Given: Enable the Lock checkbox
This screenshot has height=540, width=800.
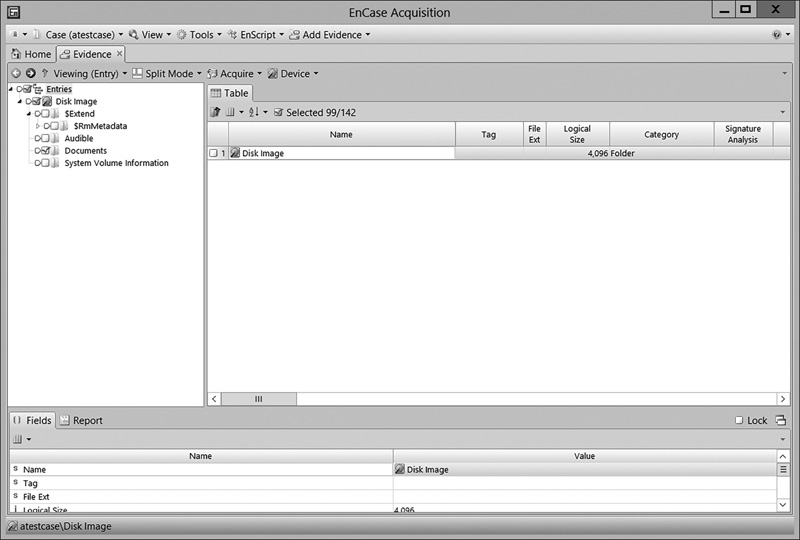Looking at the screenshot, I should tap(739, 420).
